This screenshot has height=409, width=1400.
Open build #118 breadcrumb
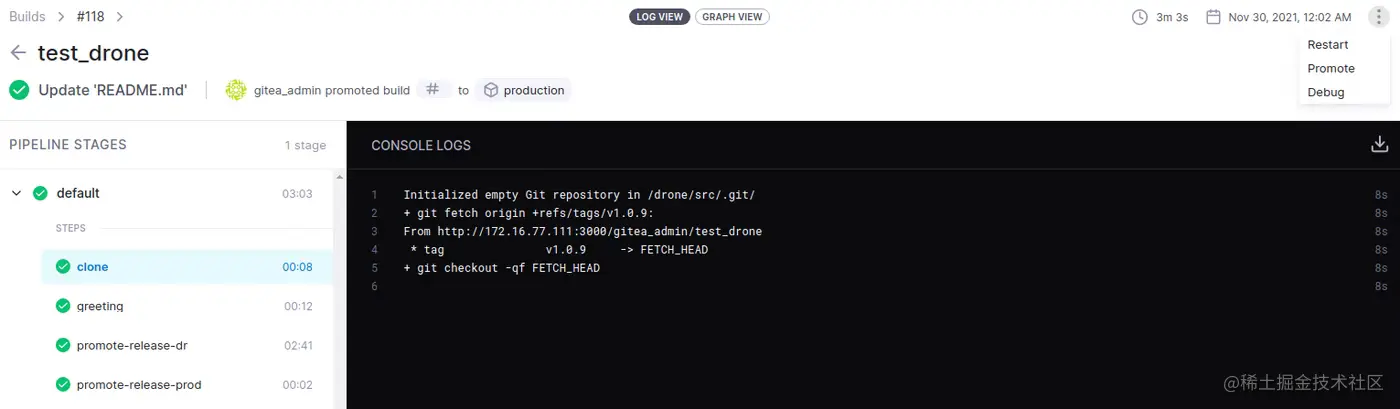[x=90, y=17]
